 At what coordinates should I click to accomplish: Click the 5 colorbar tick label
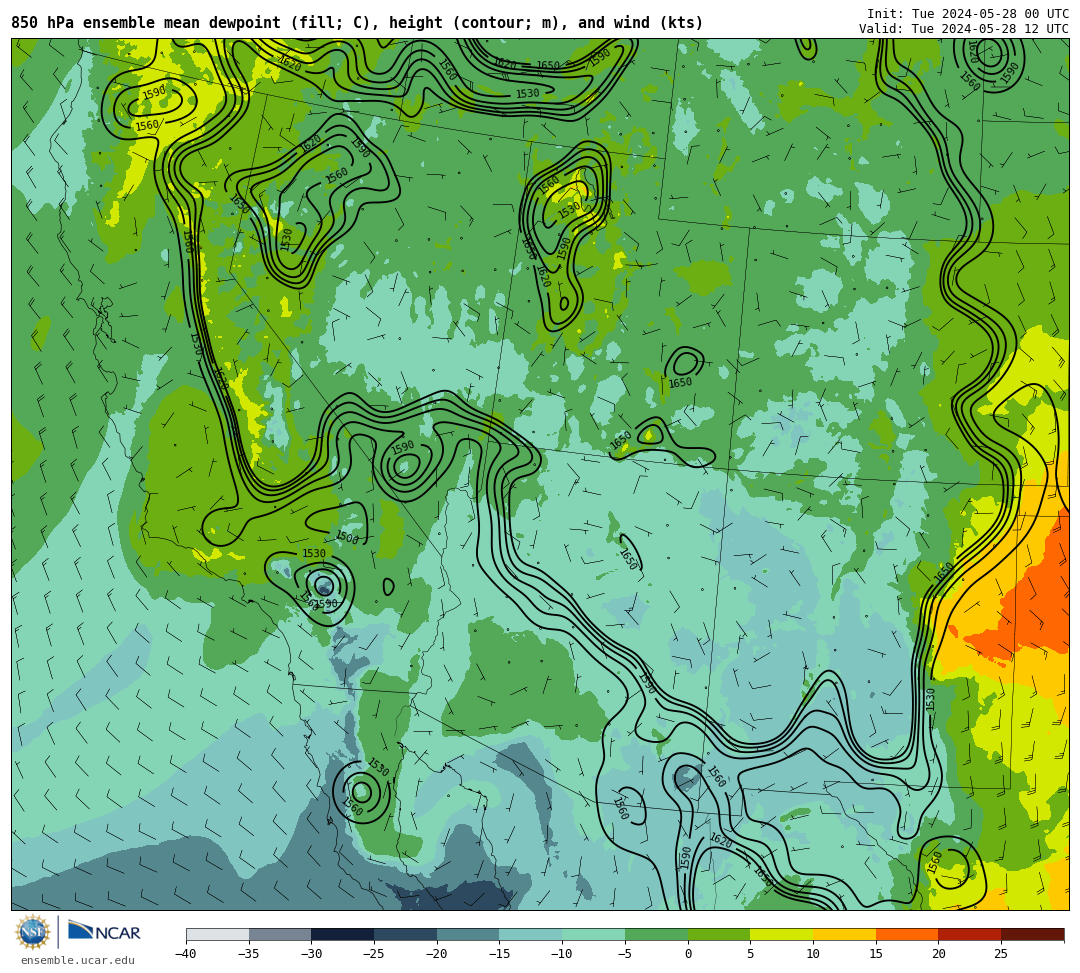[751, 954]
